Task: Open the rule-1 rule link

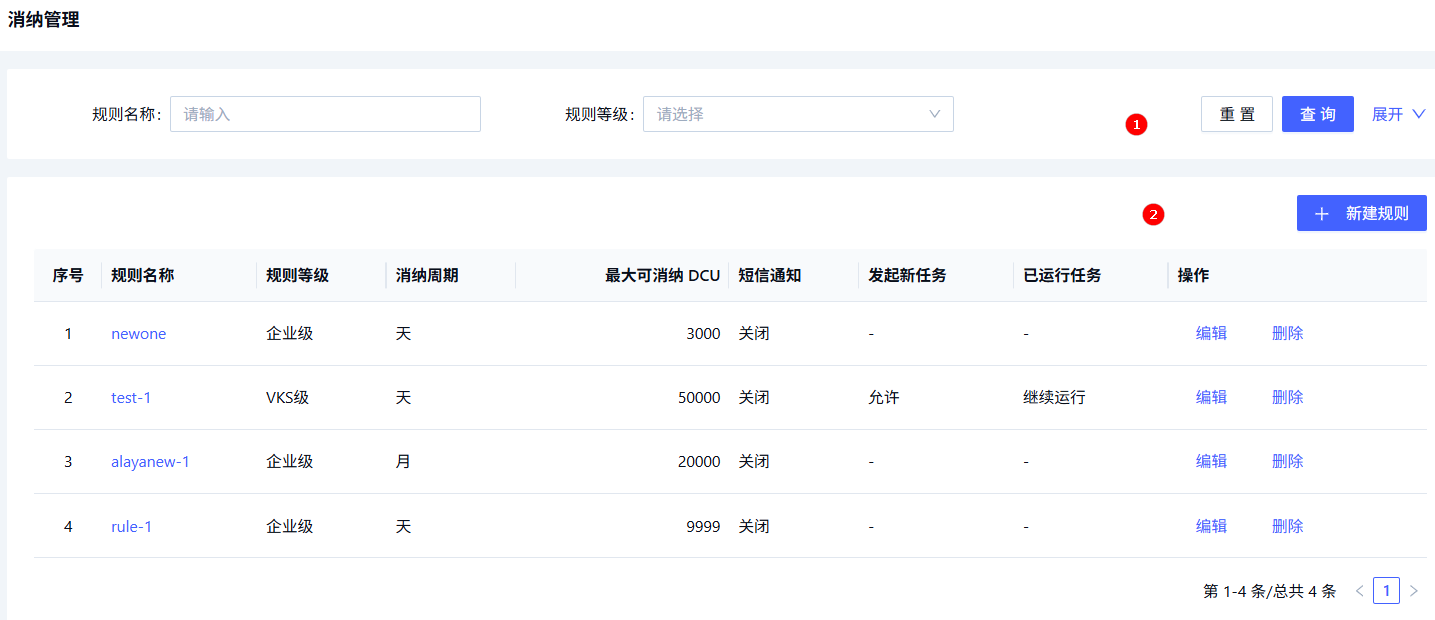Action: point(131,526)
